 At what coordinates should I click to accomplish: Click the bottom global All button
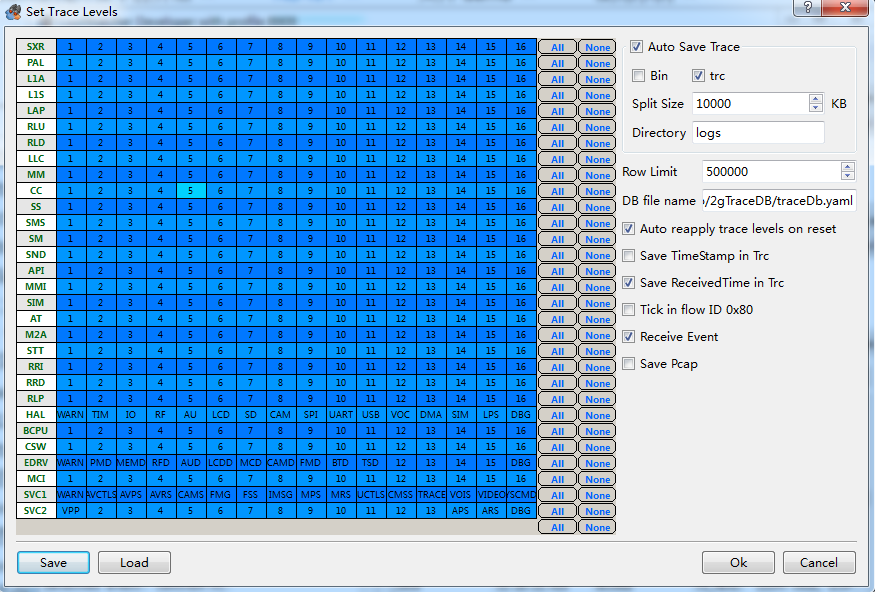click(557, 527)
